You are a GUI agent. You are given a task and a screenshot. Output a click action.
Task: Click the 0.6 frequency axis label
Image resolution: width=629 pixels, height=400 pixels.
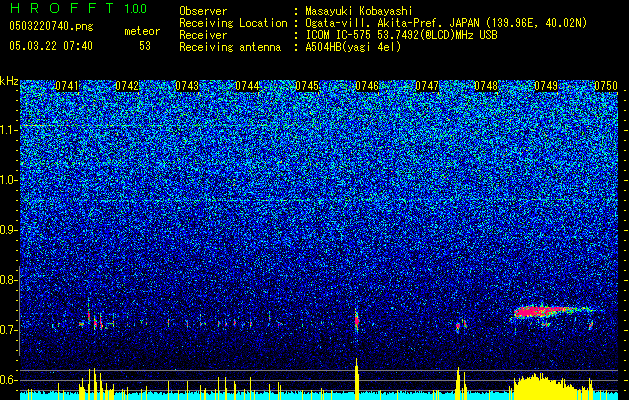[8, 380]
